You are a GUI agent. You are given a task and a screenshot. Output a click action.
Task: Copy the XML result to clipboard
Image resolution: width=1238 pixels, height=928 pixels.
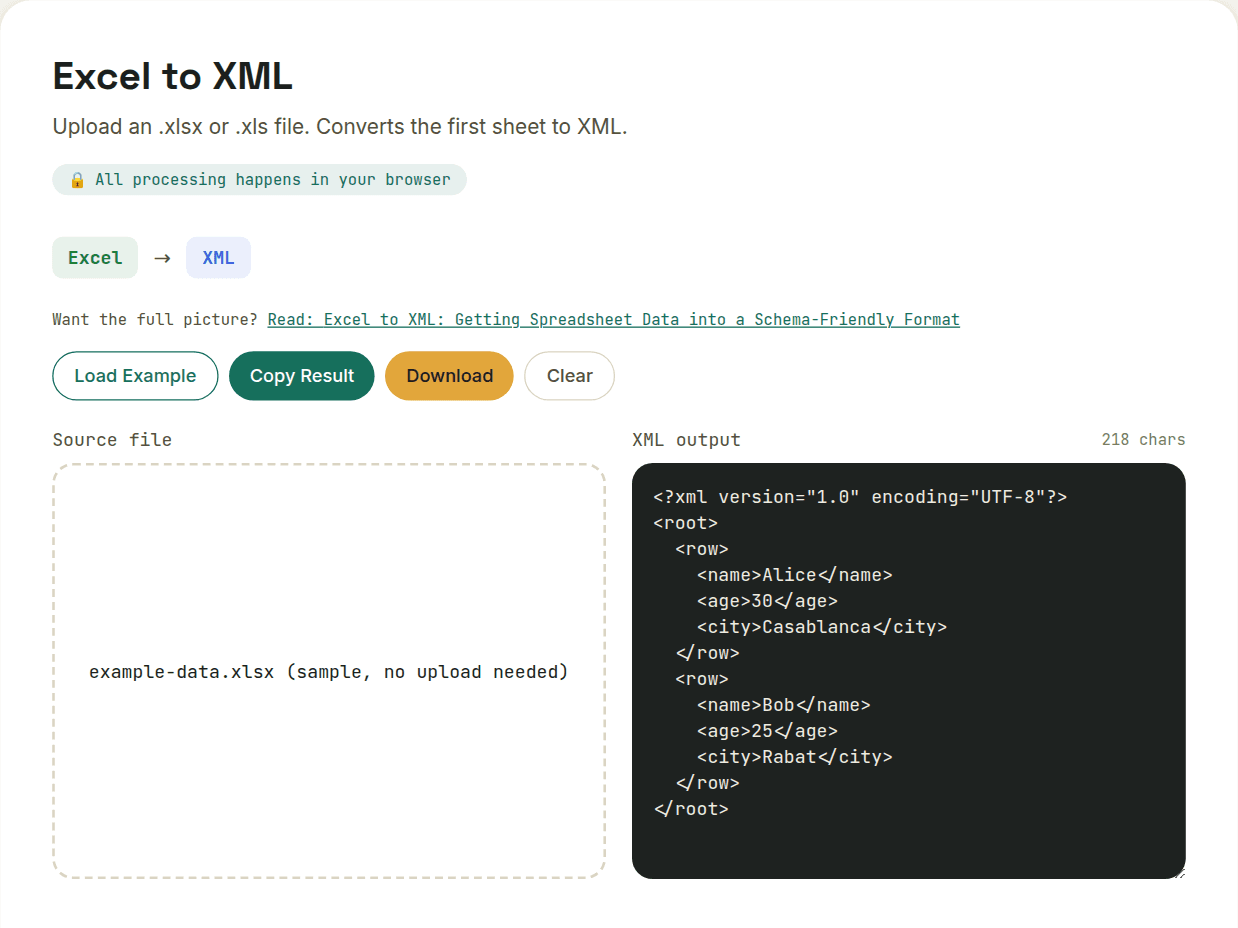click(x=302, y=376)
